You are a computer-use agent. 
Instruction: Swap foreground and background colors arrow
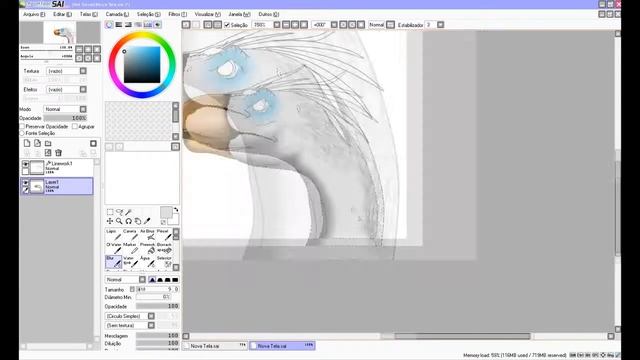click(176, 210)
